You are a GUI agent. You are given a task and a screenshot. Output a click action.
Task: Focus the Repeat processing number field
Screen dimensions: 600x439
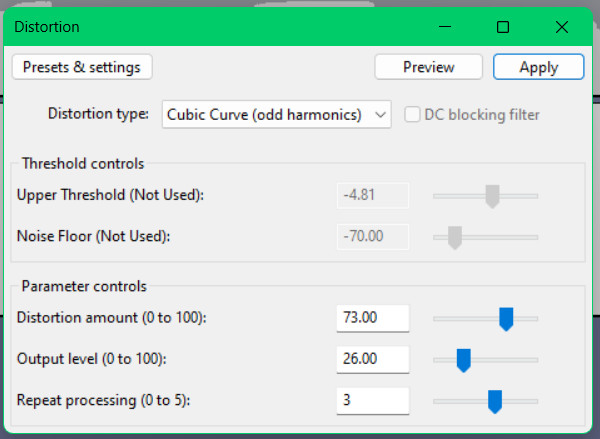373,401
